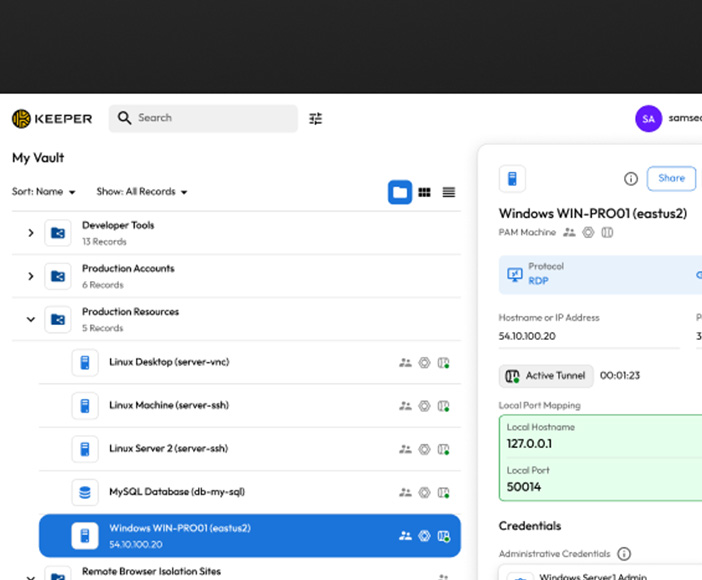Click MySQL Database shared users icon
702x580 pixels.
point(405,493)
